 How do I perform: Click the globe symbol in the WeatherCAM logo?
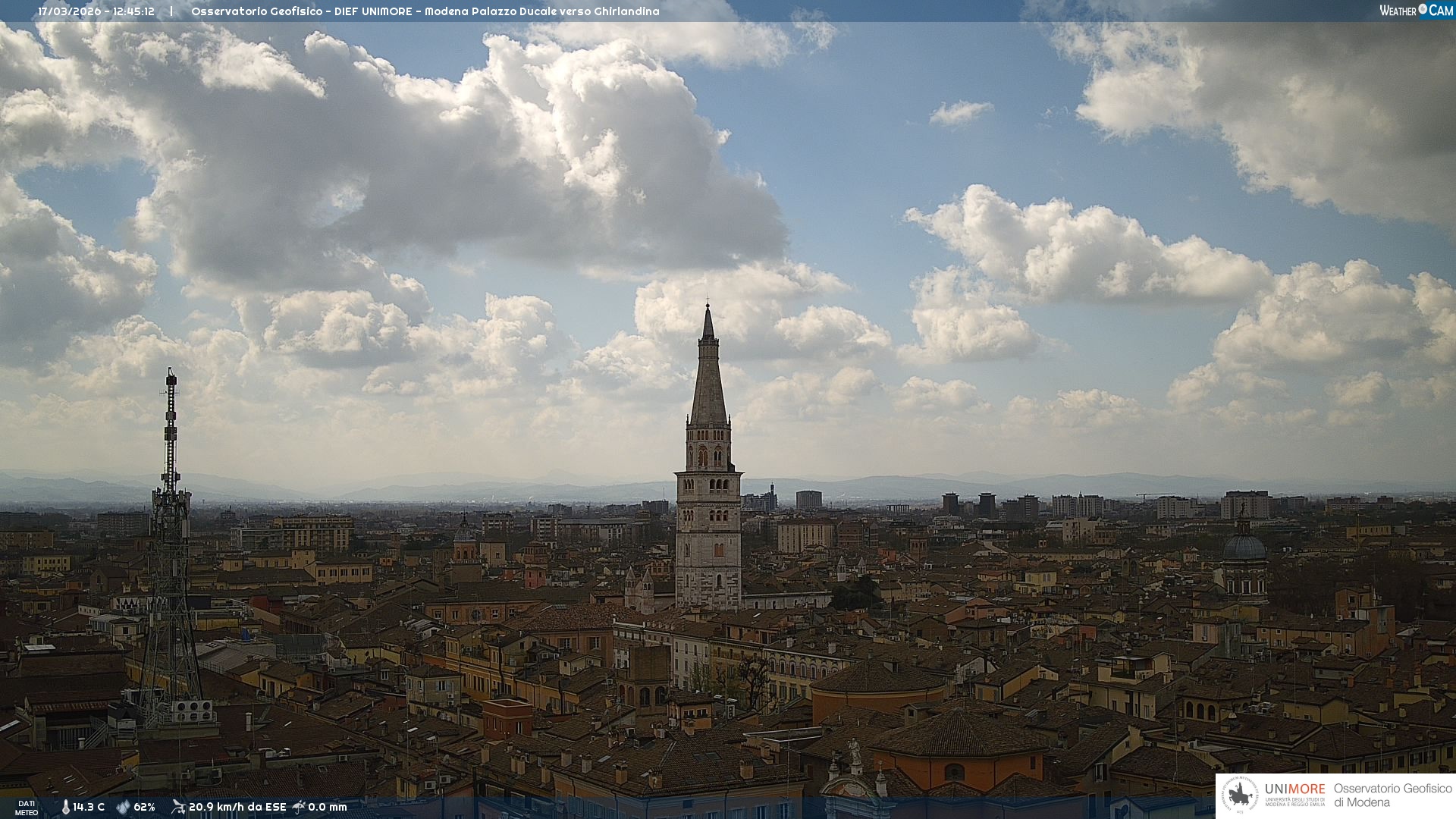[1423, 9]
